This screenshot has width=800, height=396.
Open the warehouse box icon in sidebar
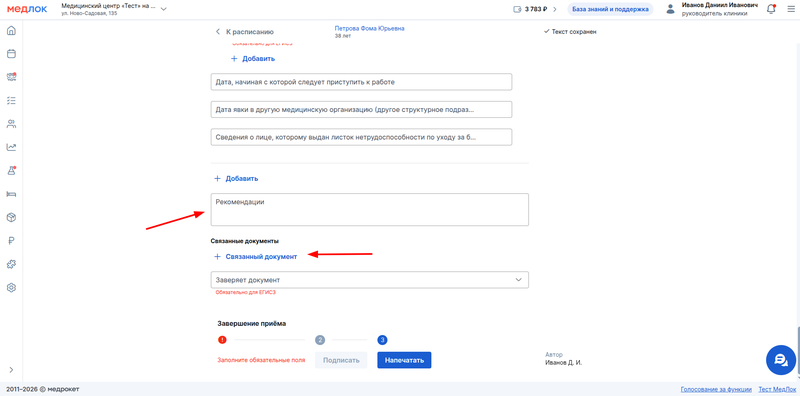click(11, 217)
